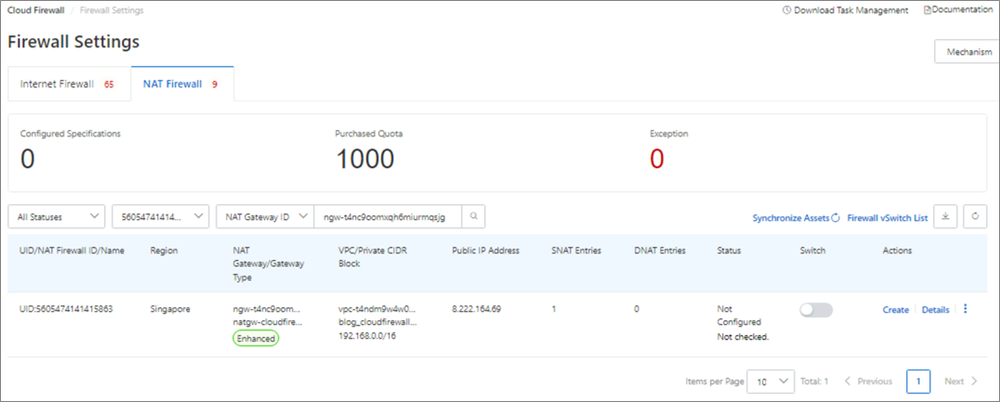Click the Enhanced gateway type tag
This screenshot has width=1000, height=402.
[x=256, y=339]
